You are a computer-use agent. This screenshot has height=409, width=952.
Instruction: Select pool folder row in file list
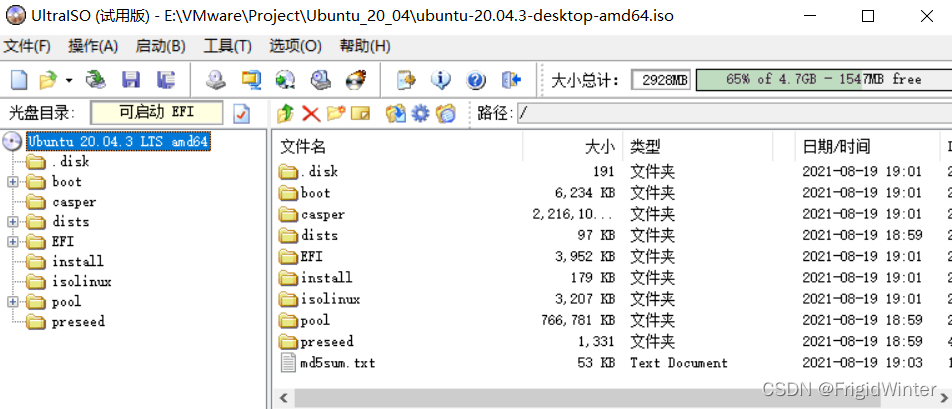click(315, 320)
